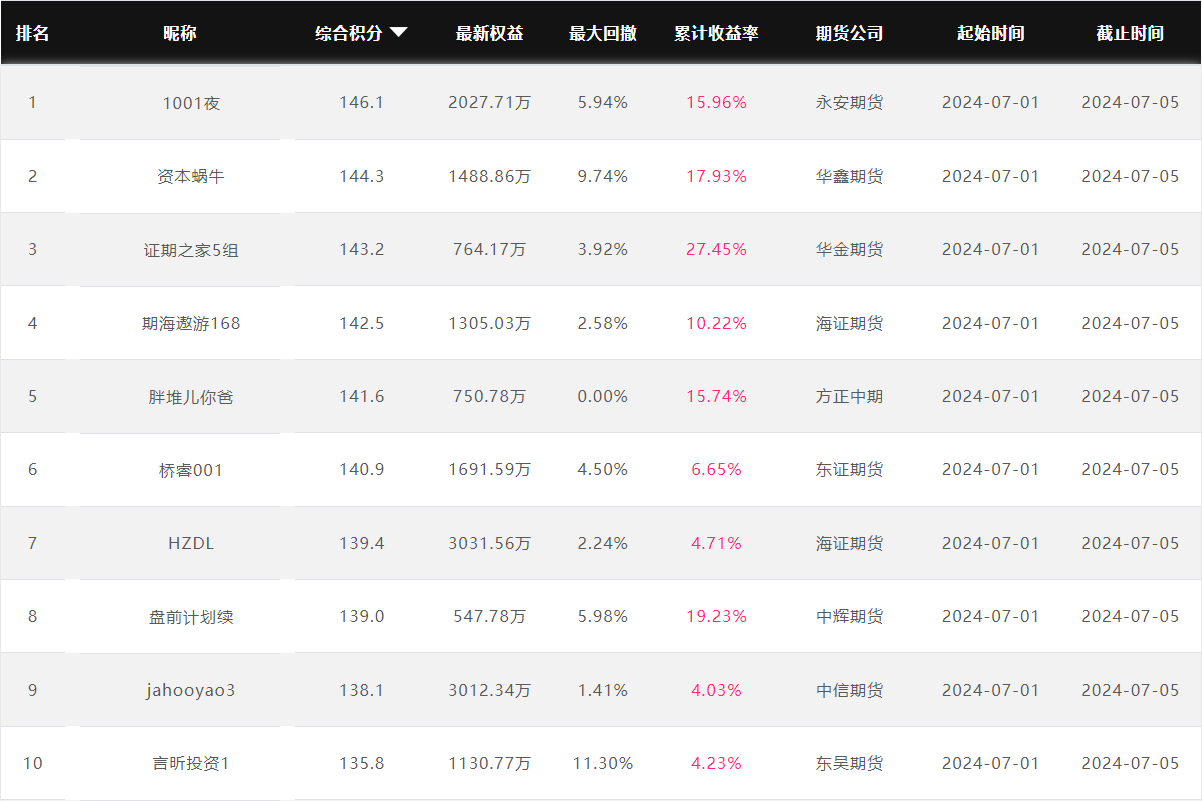
Task: Click drawdown value 11.30%
Action: [603, 763]
